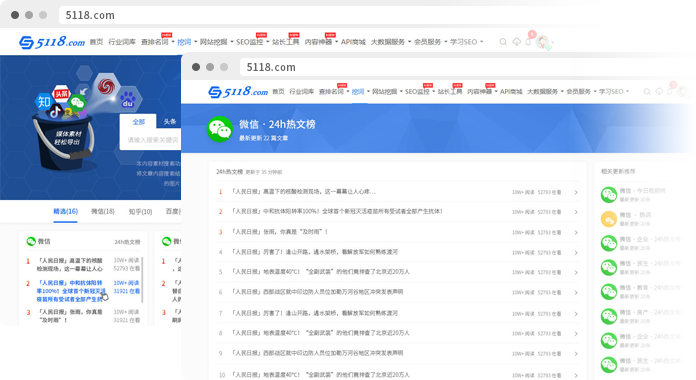Switch to the 精选(16) tab
This screenshot has height=380, width=696.
pos(65,211)
